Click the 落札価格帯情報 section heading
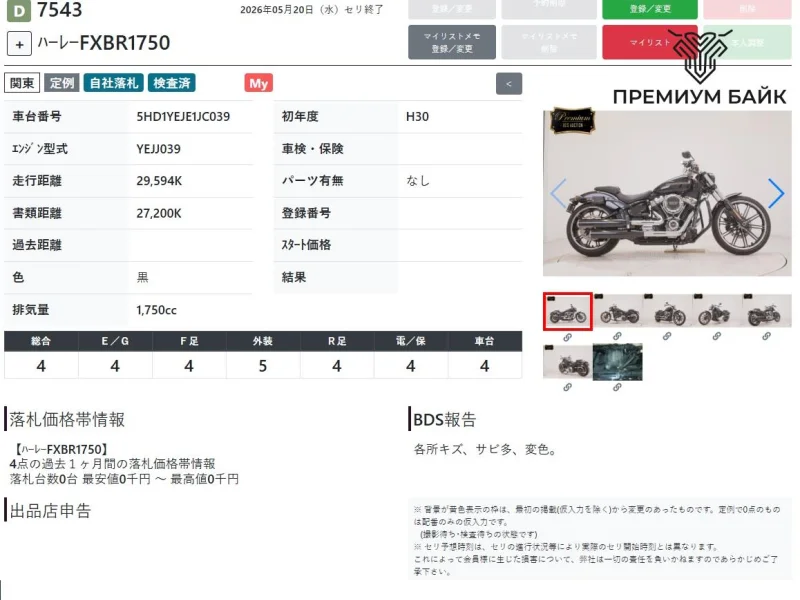The width and height of the screenshot is (800, 600). [x=67, y=419]
